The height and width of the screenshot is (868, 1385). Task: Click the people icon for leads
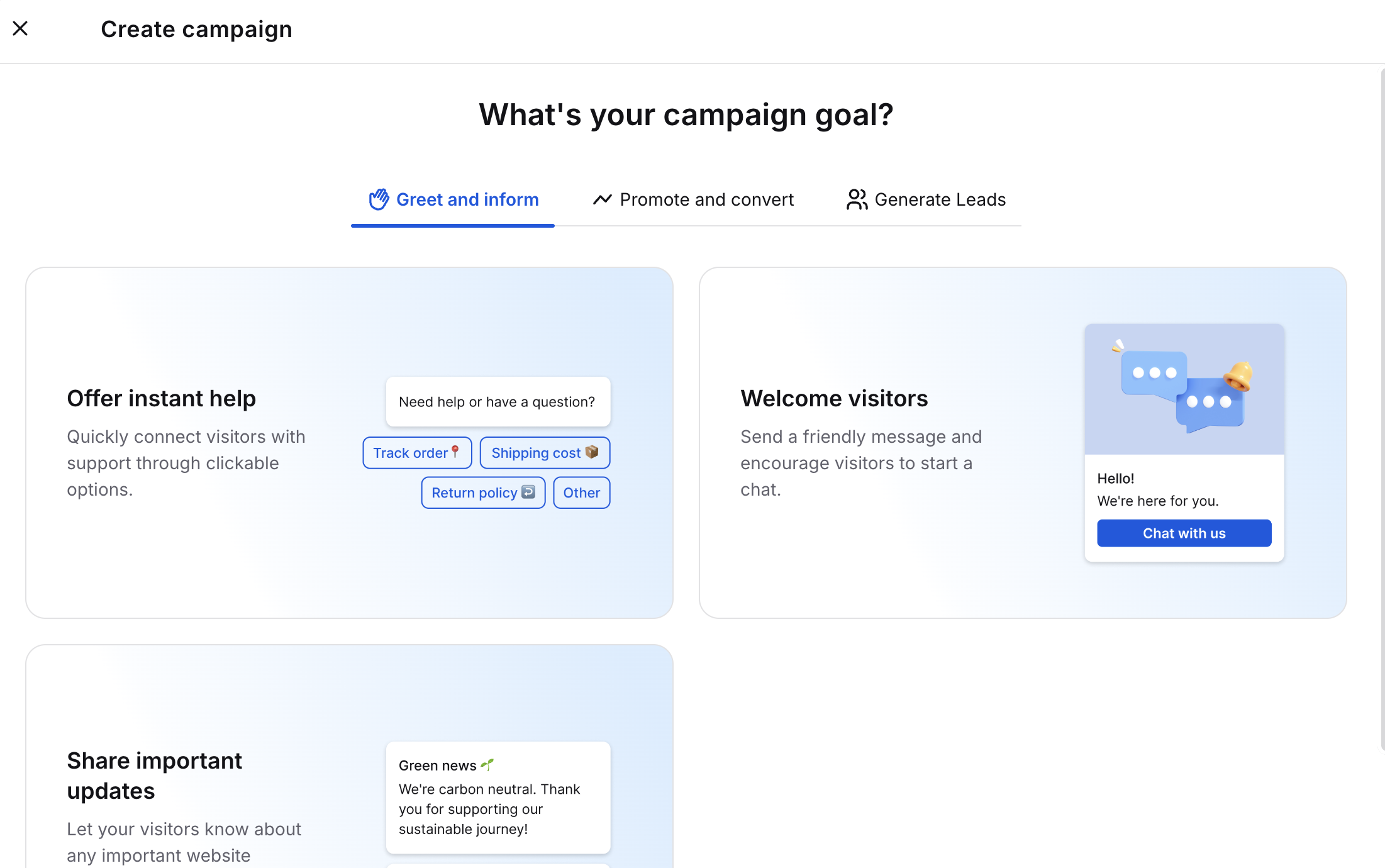pos(857,199)
